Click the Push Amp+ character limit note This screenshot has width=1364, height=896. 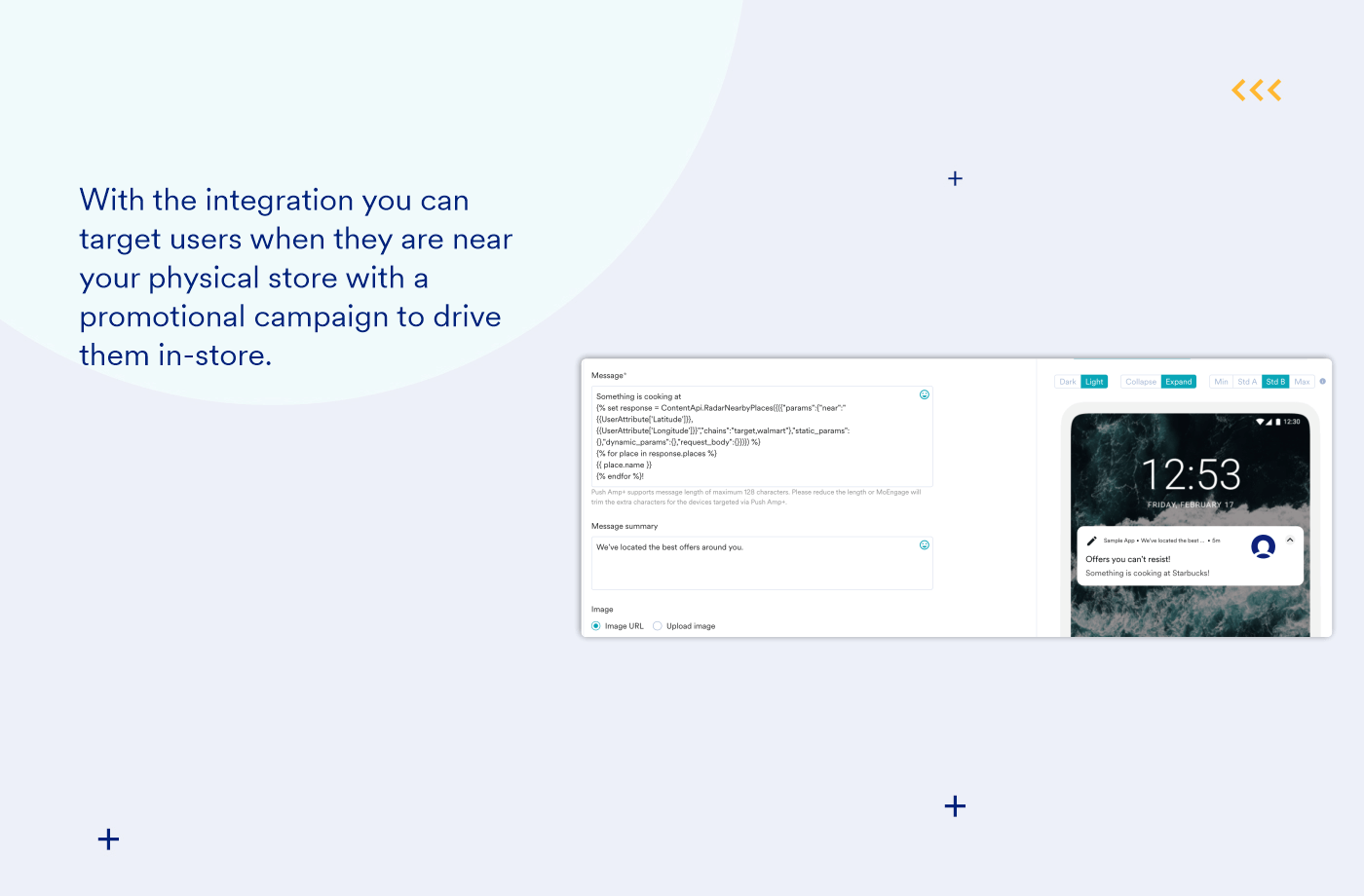point(756,497)
